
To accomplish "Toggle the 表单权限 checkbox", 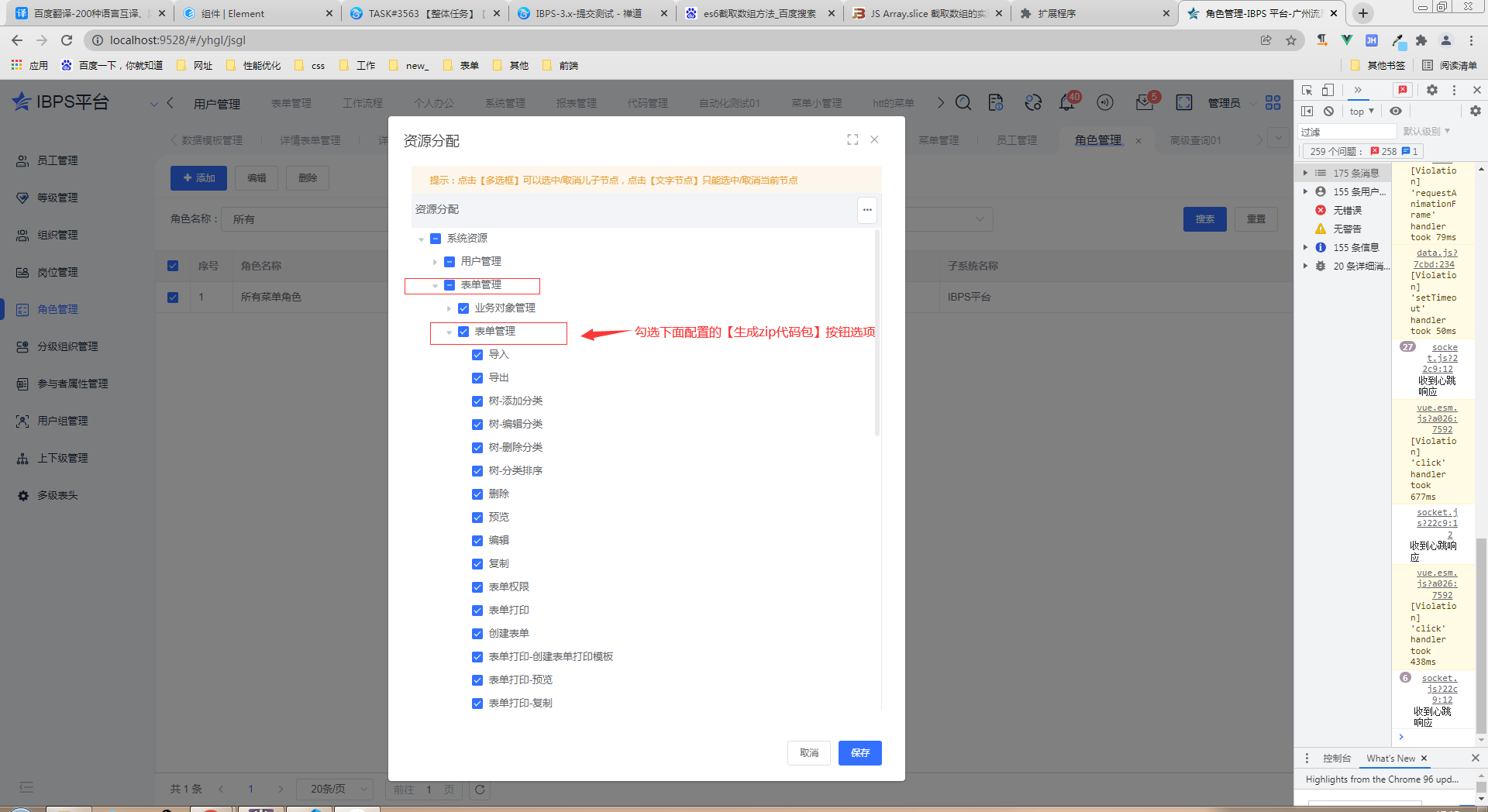I will click(477, 587).
